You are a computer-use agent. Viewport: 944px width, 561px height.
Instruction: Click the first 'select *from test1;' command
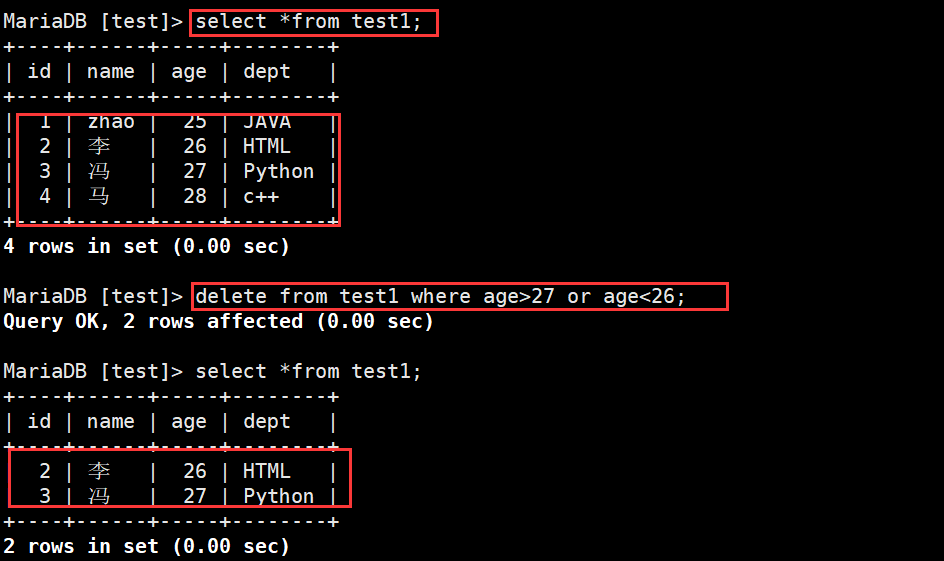(308, 22)
